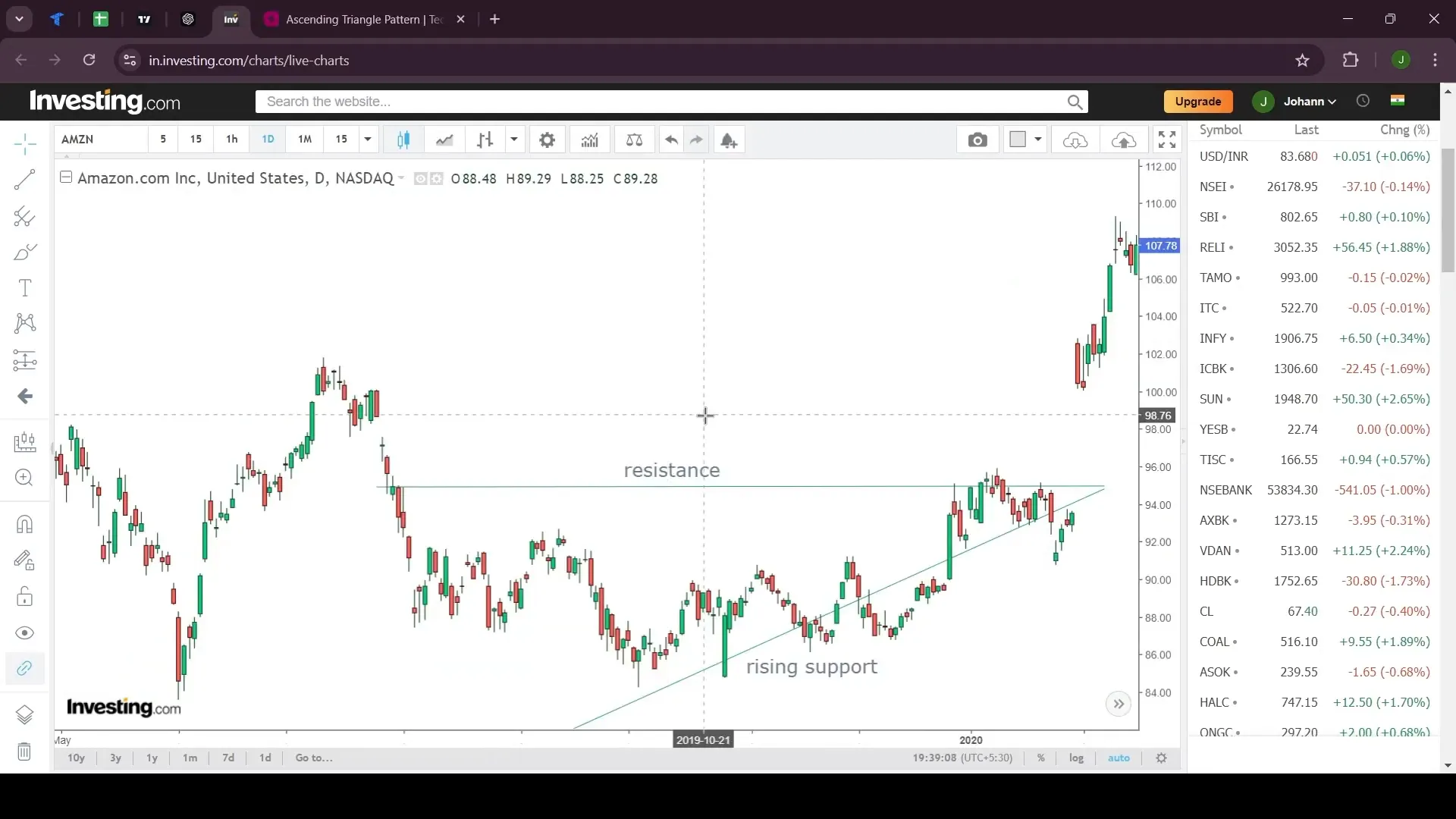Open the browser tab list dropdown
The image size is (1456, 819).
point(20,19)
